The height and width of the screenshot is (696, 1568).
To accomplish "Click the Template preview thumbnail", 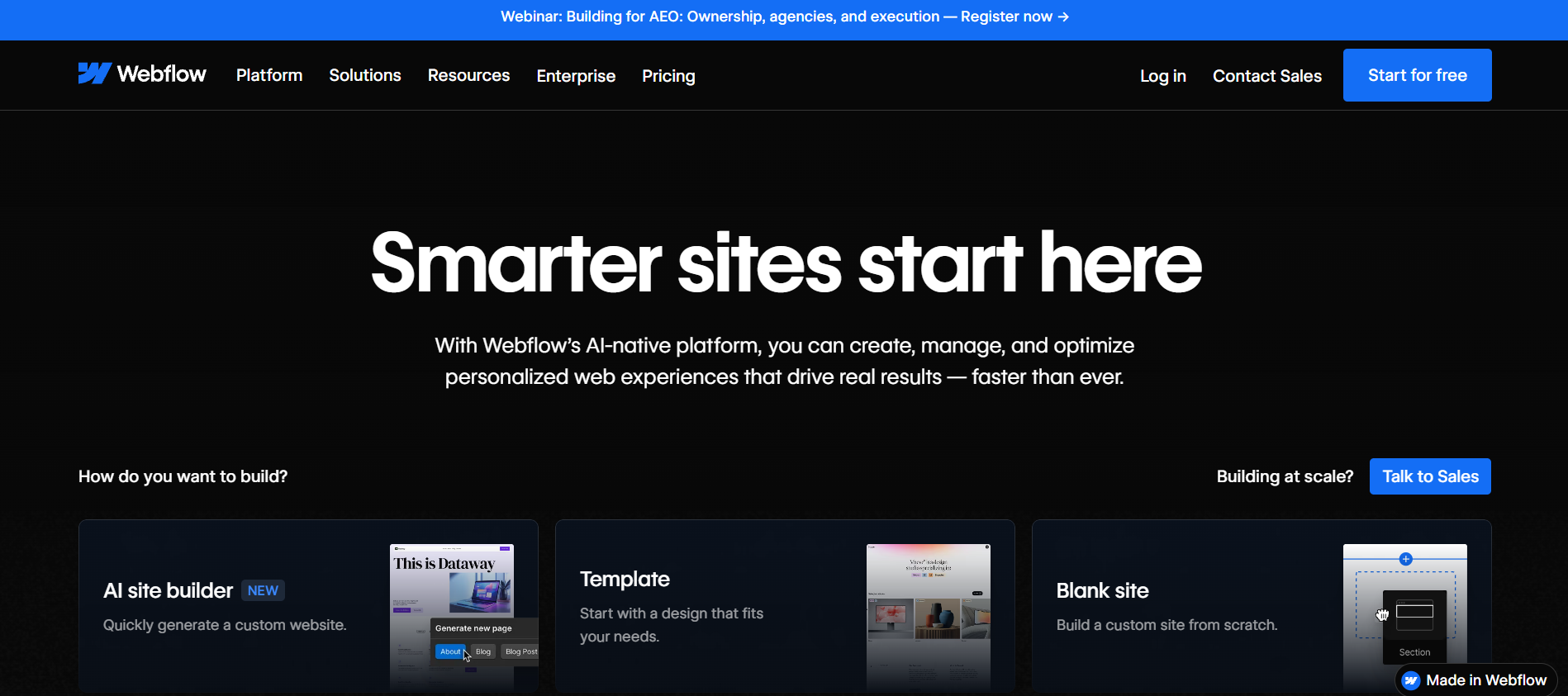I will 928,615.
